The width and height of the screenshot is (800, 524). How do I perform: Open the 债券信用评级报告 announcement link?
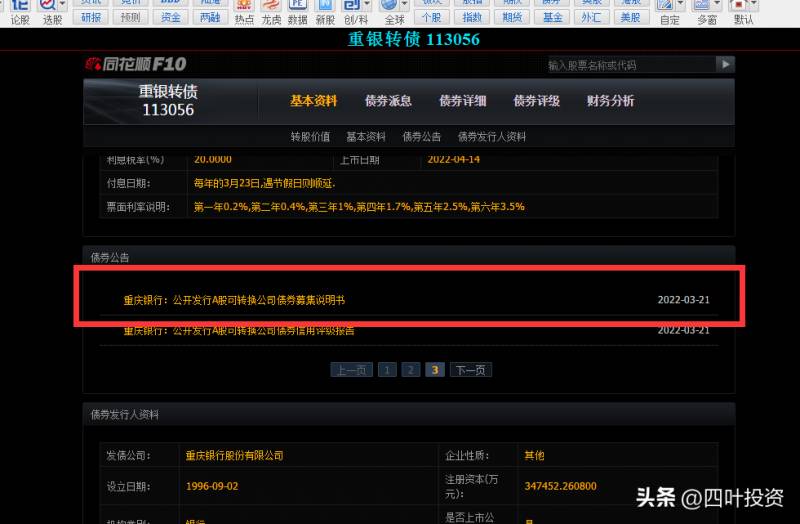239,331
